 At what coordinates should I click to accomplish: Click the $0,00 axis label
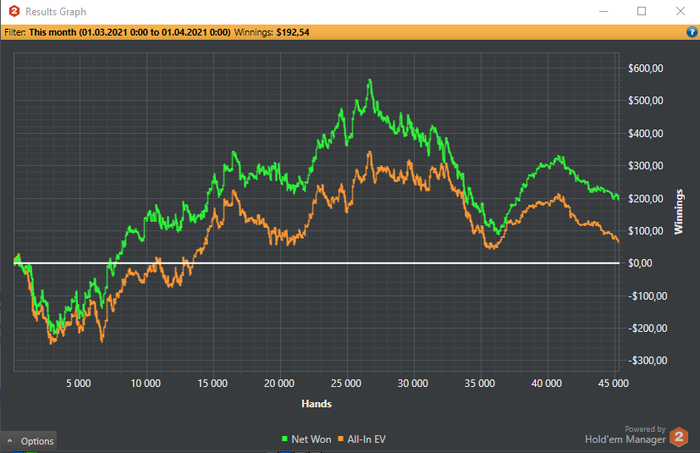640,263
